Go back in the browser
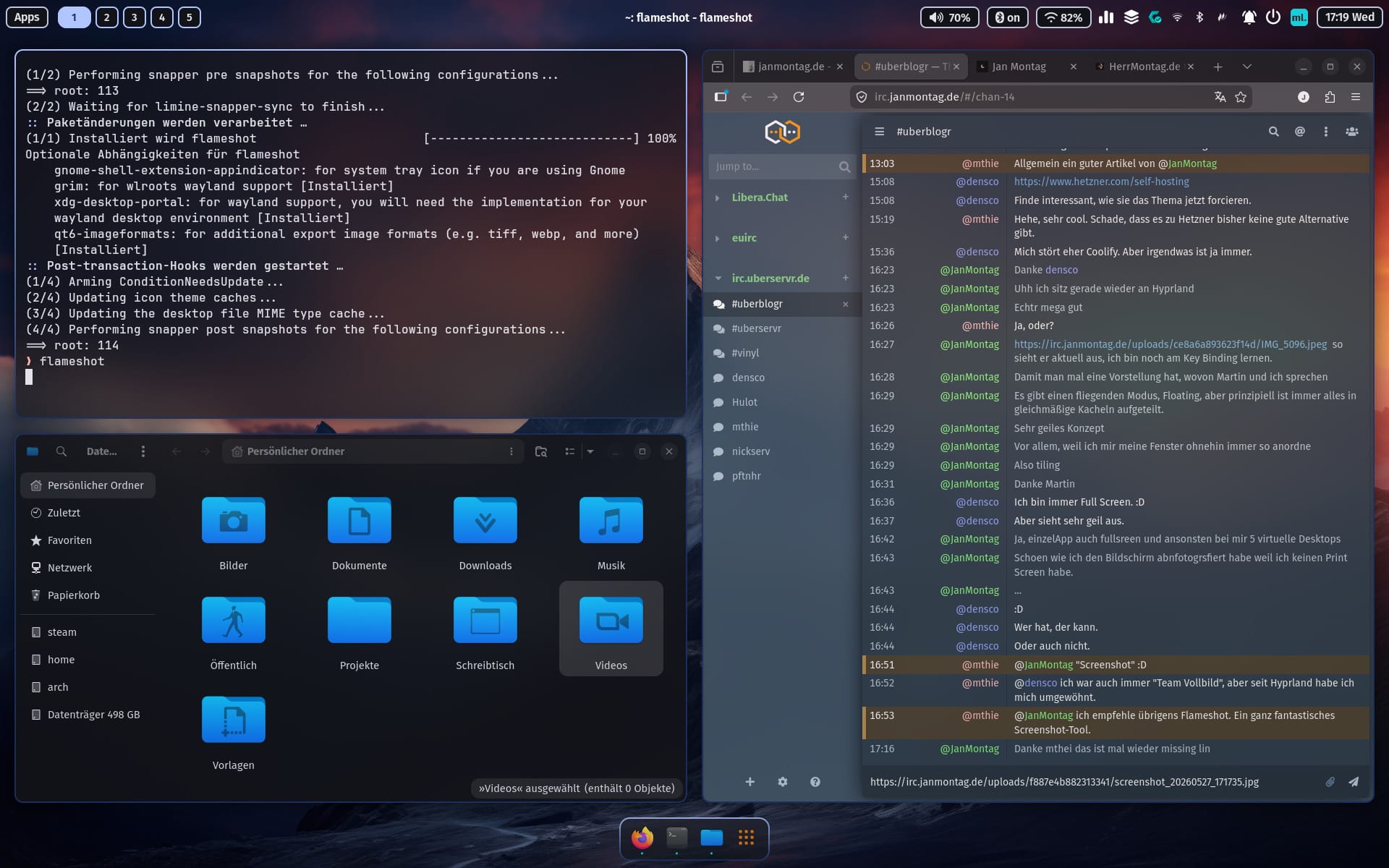This screenshot has height=868, width=1389. [x=747, y=97]
